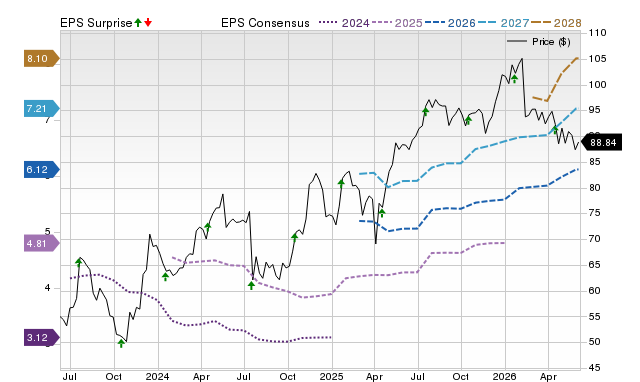Click the 95 label on the price axis

coord(595,110)
